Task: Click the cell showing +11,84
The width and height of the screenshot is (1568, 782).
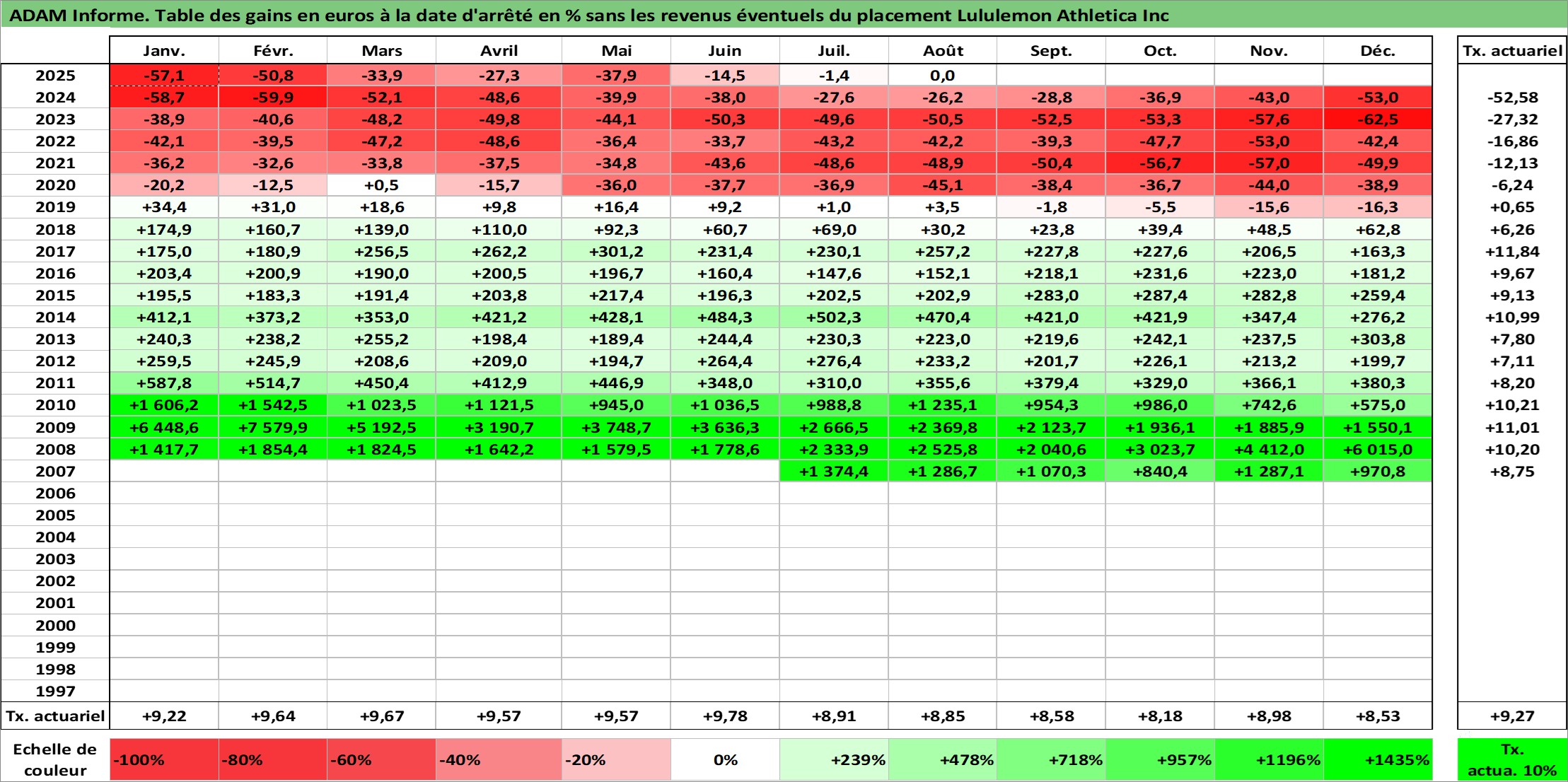Action: pos(1512,252)
